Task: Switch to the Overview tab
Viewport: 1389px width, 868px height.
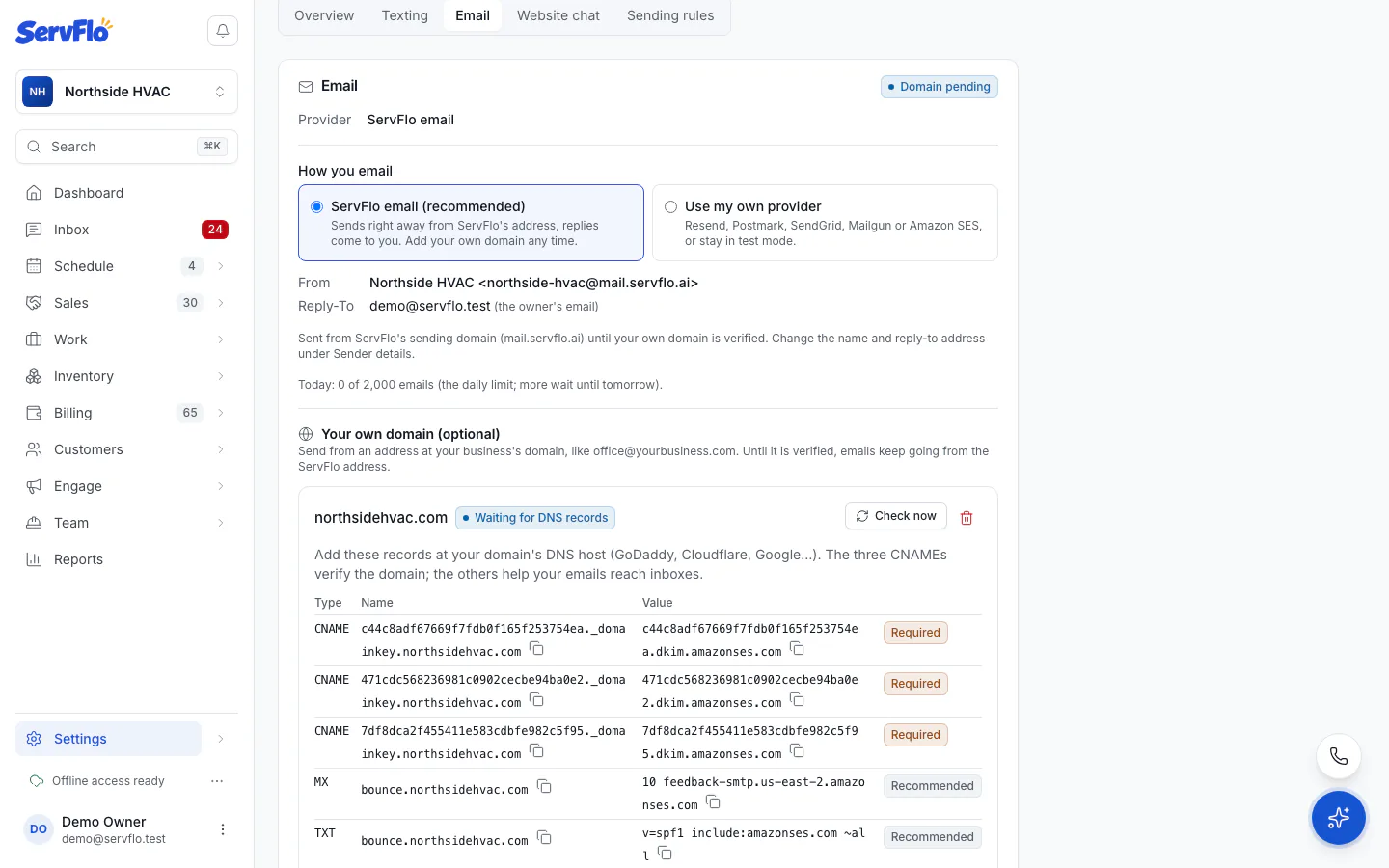Action: pyautogui.click(x=324, y=15)
